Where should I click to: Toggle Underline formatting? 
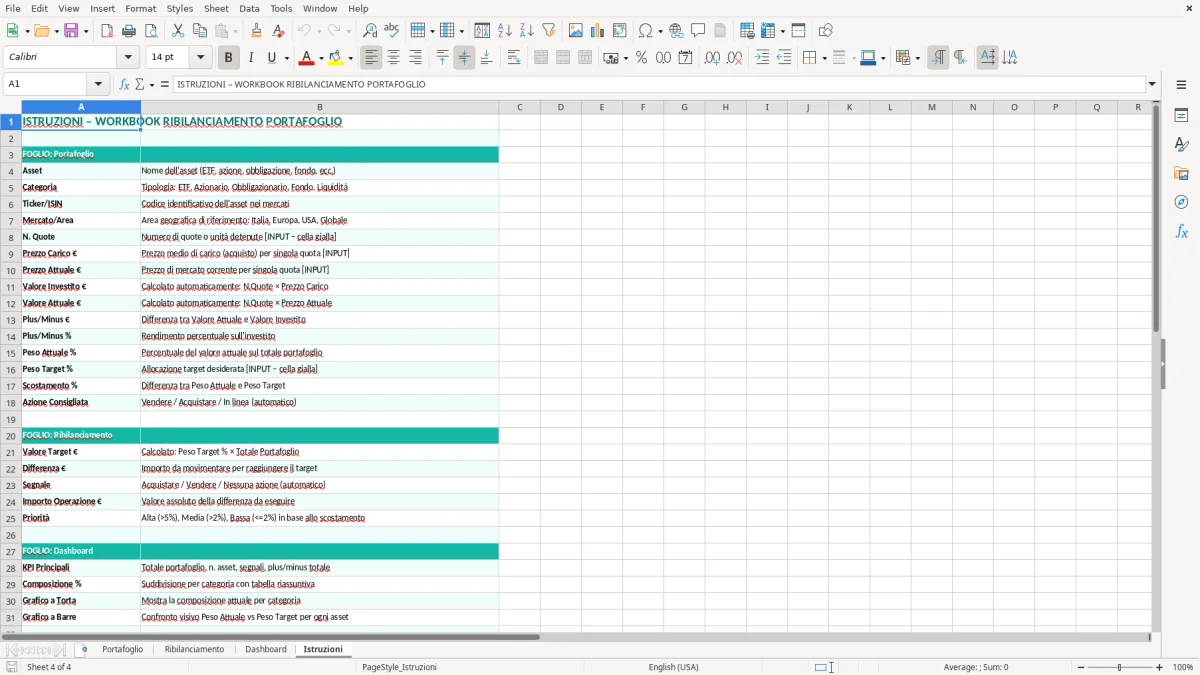tap(272, 58)
